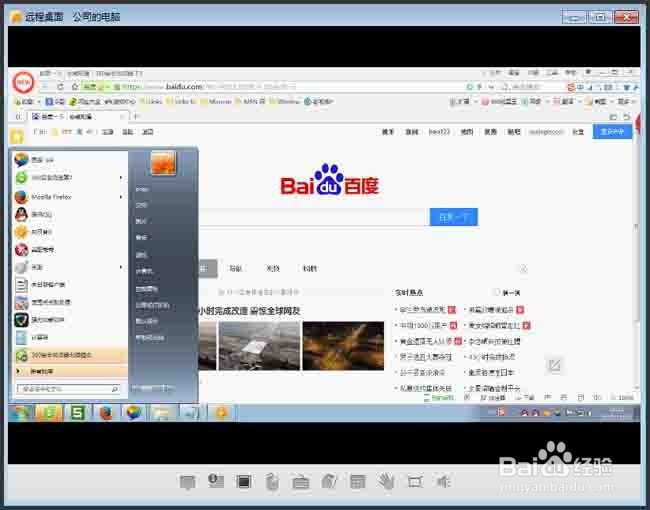Open the red pinwheel program in Start menu
The height and width of the screenshot is (510, 650).
(68, 250)
